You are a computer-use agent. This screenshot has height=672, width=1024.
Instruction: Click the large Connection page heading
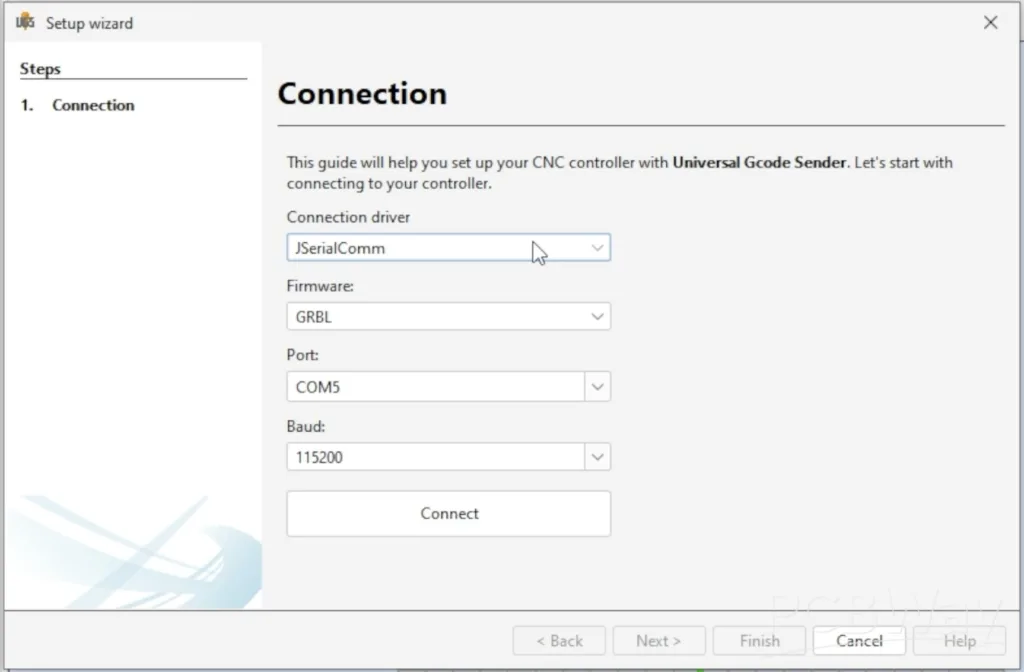(x=362, y=94)
